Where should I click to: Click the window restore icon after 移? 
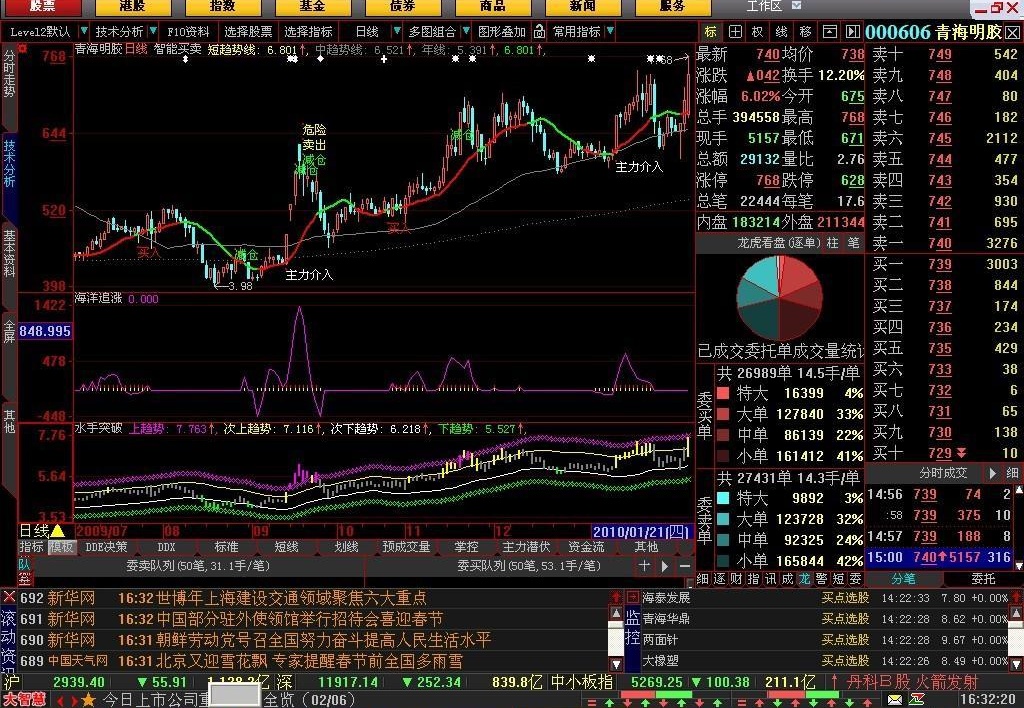(829, 32)
